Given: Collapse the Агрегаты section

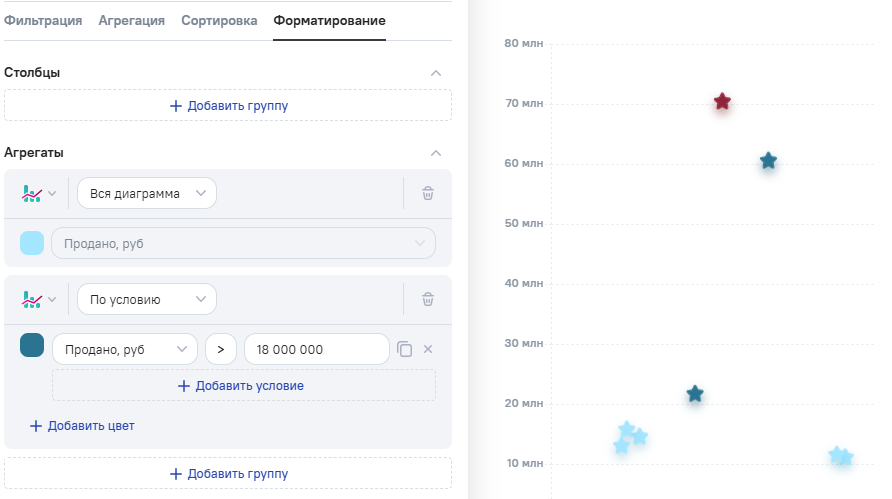Looking at the screenshot, I should coord(435,153).
